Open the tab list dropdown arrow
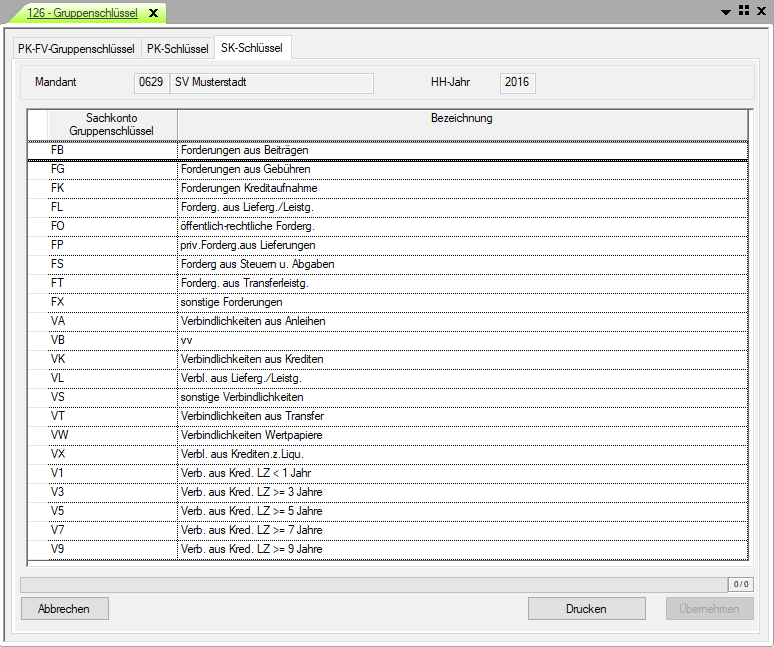 [x=727, y=10]
